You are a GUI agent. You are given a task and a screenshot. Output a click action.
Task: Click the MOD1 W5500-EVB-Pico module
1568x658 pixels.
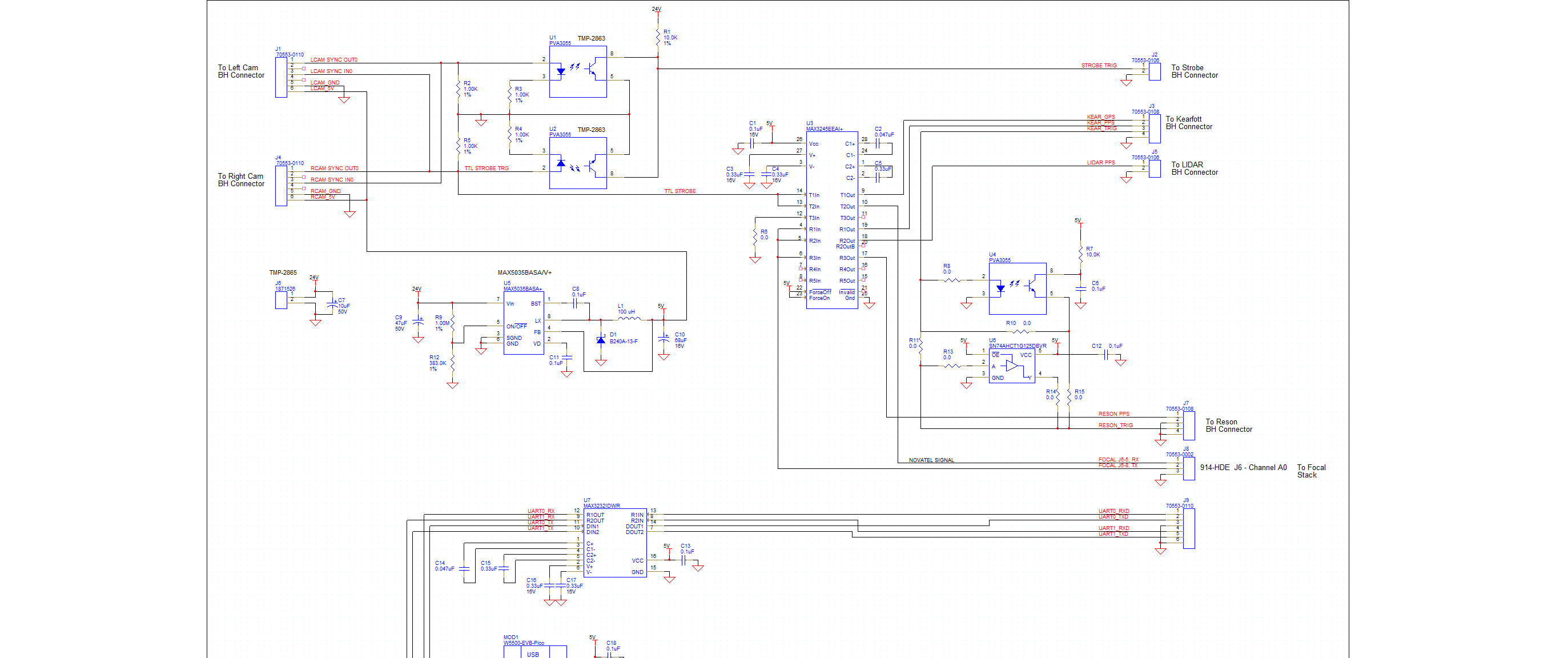[534, 651]
